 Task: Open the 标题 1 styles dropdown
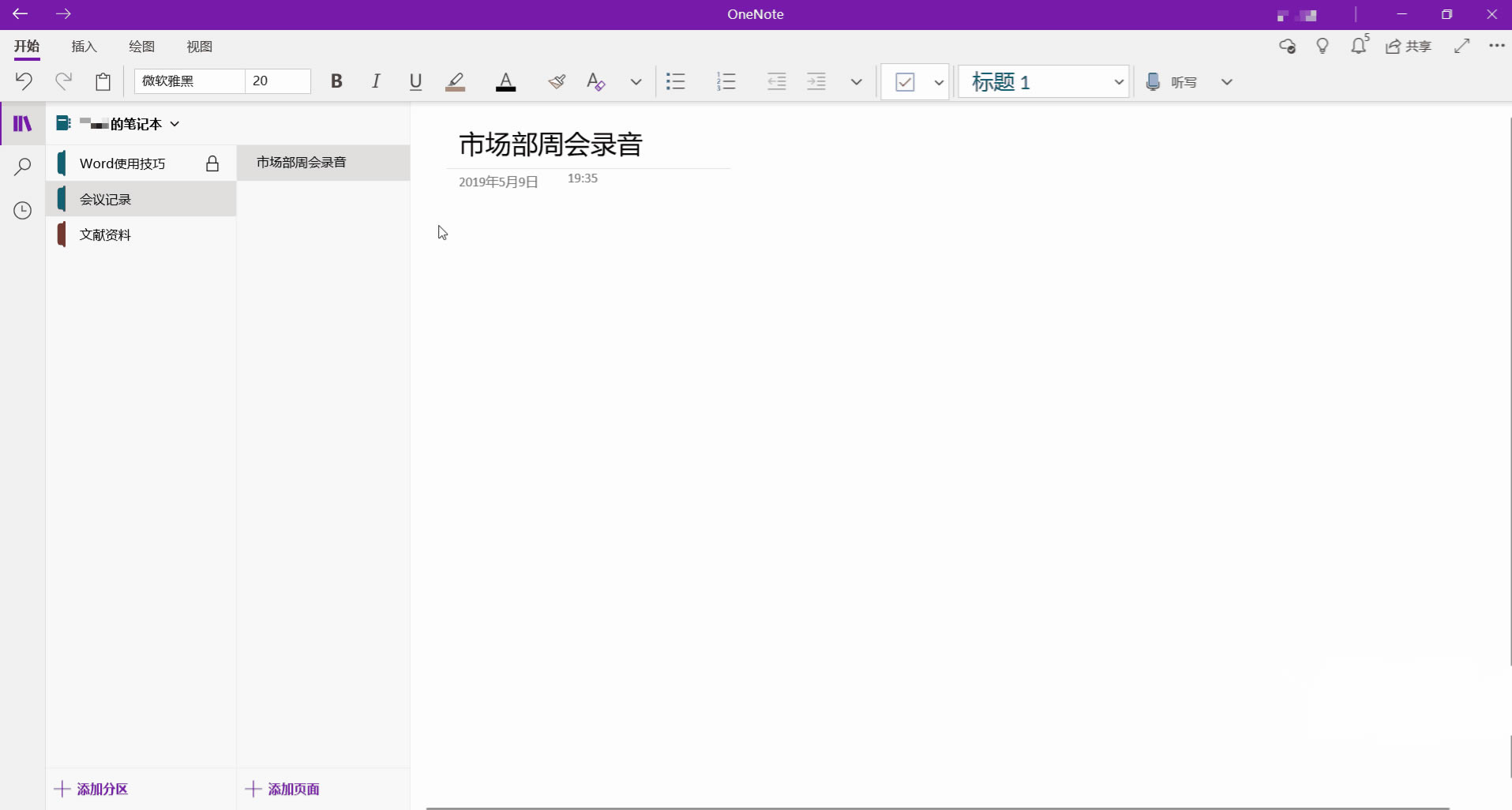[1119, 81]
